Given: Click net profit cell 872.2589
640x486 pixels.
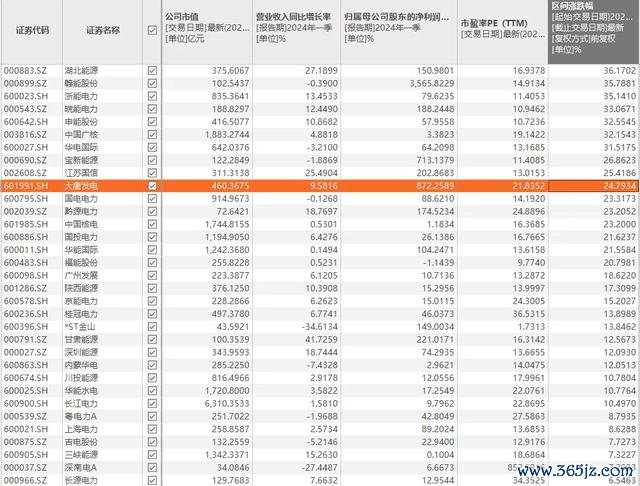Looking at the screenshot, I should click(435, 186).
